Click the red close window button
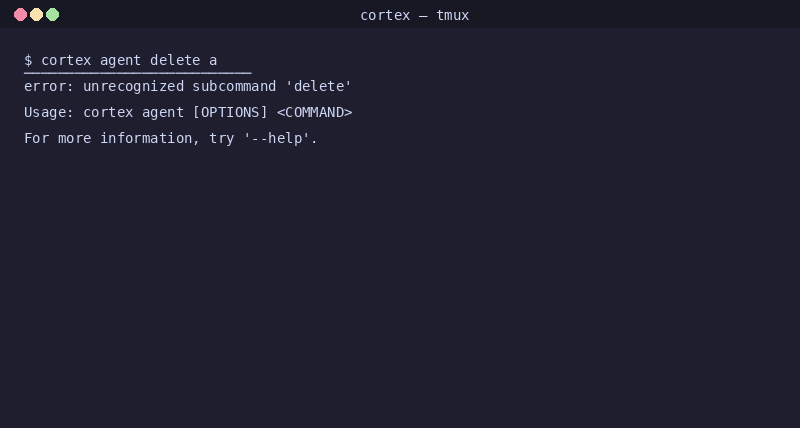The height and width of the screenshot is (428, 800). coord(20,15)
